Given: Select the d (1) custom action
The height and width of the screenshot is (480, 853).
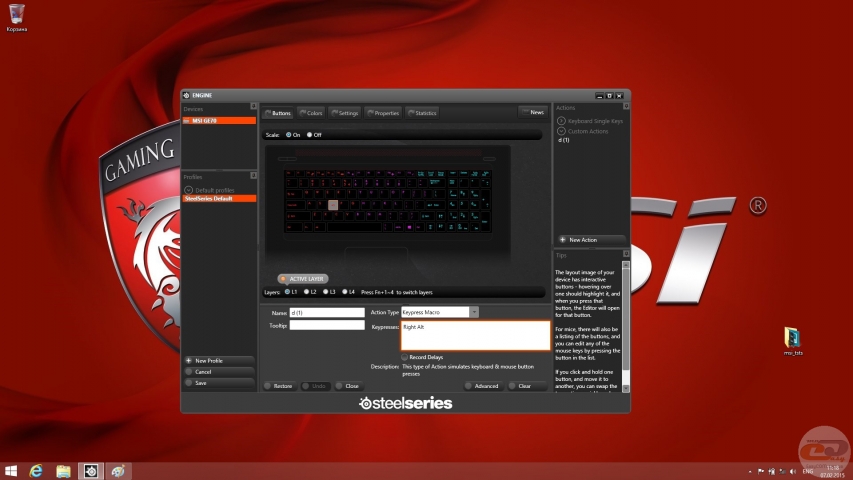Looking at the screenshot, I should pos(564,140).
